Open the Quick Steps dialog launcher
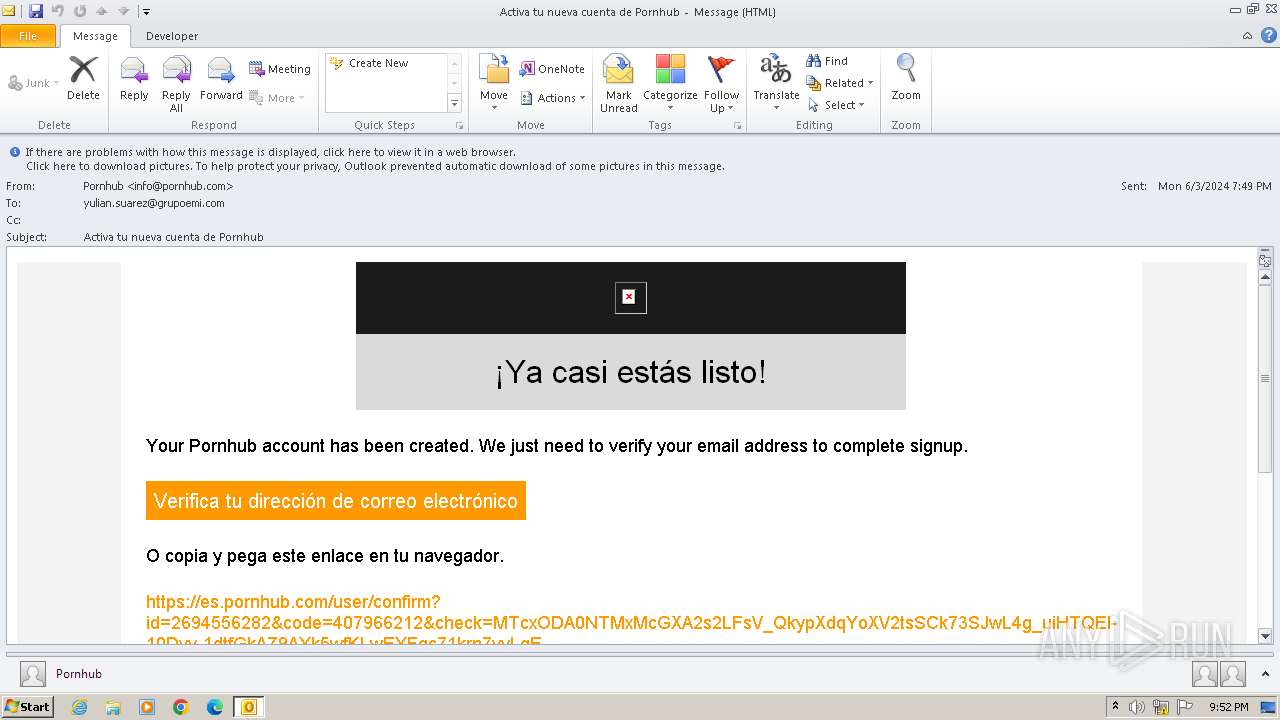This screenshot has height=720, width=1280. (460, 126)
